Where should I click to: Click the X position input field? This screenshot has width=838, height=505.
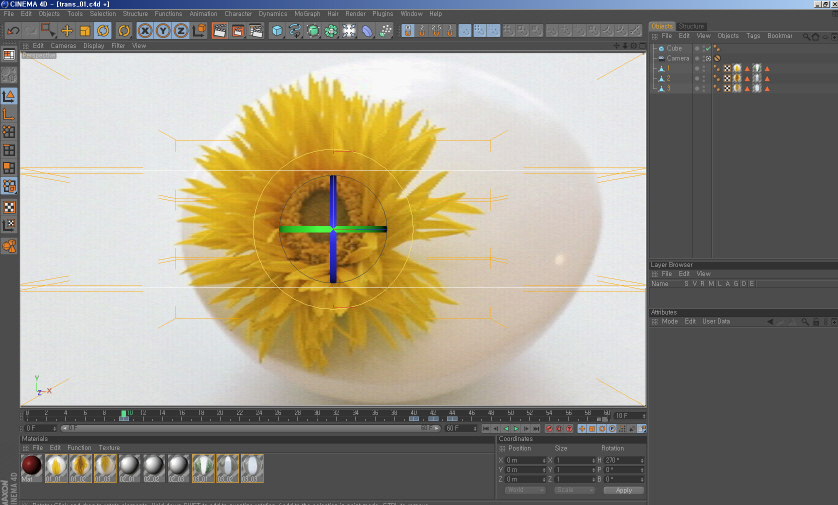pyautogui.click(x=524, y=459)
